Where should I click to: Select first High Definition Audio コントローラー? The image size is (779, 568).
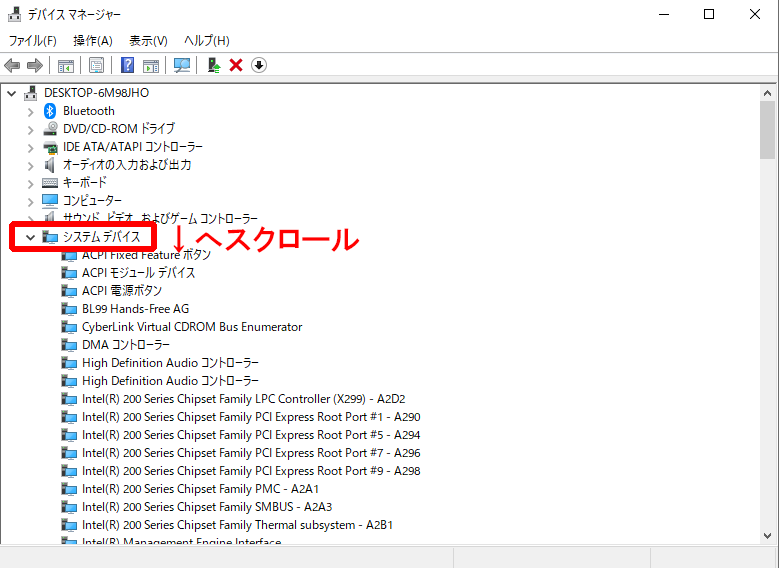pos(170,363)
